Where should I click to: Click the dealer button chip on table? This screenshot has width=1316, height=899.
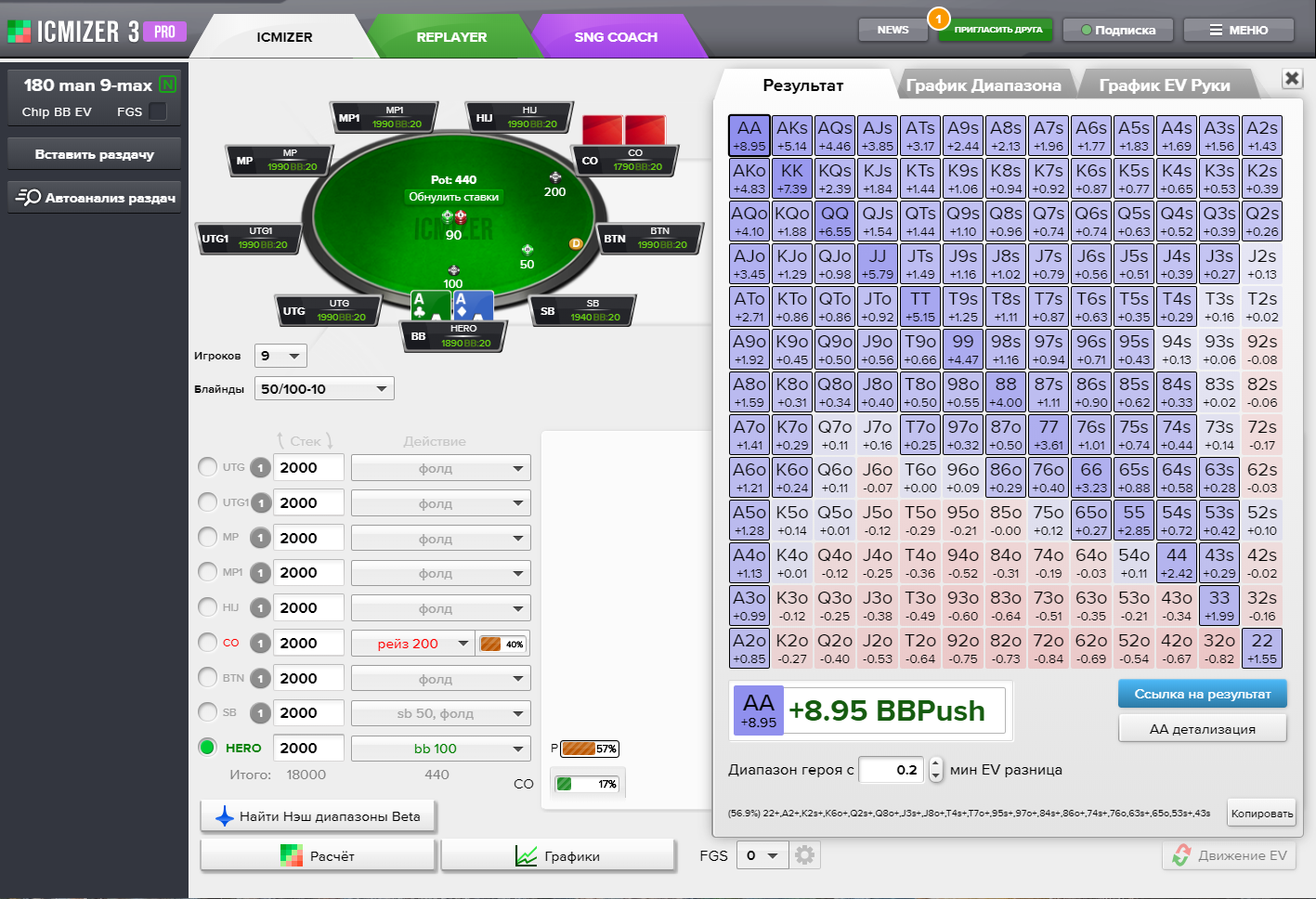click(576, 243)
